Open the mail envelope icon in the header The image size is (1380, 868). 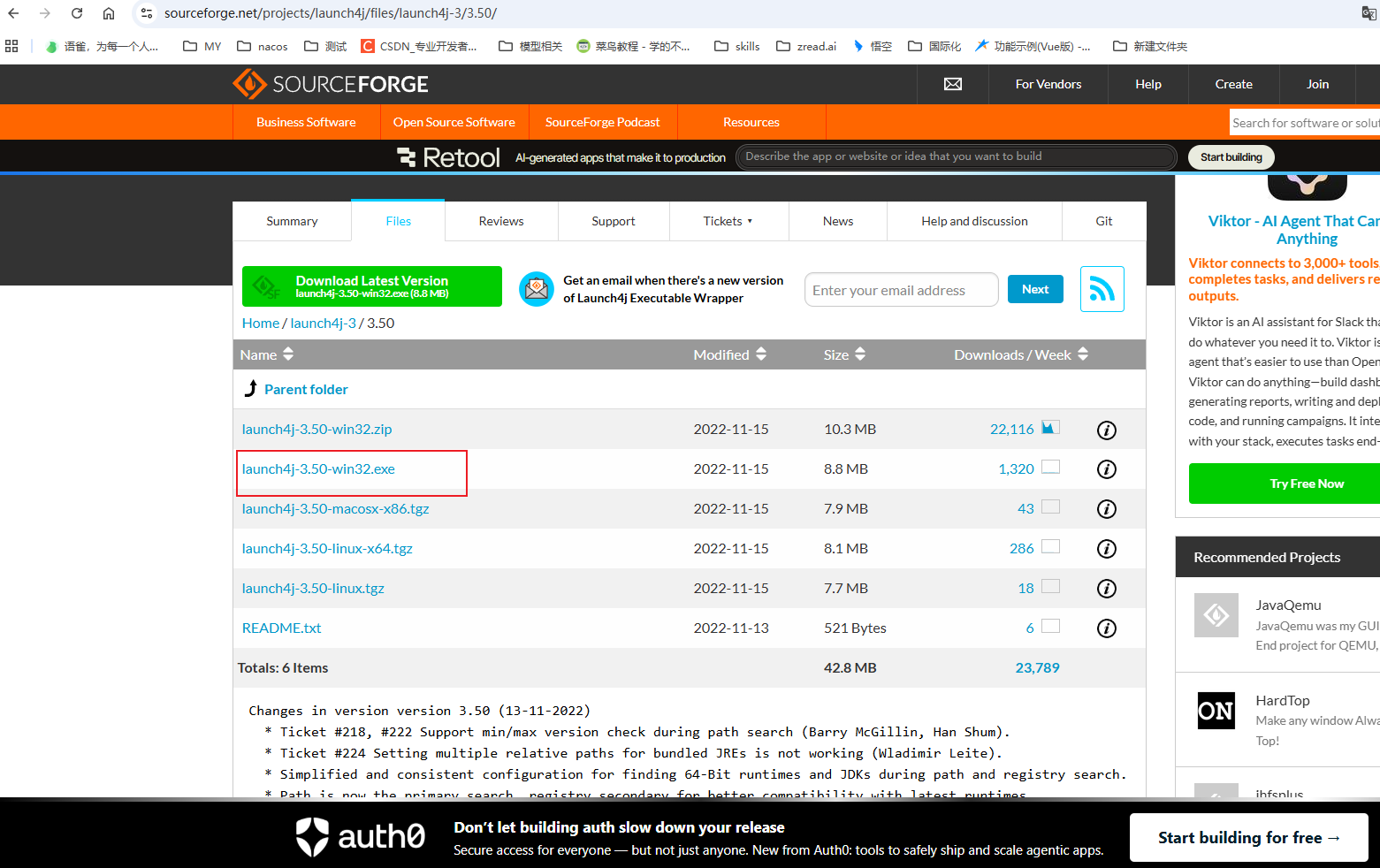click(x=953, y=84)
